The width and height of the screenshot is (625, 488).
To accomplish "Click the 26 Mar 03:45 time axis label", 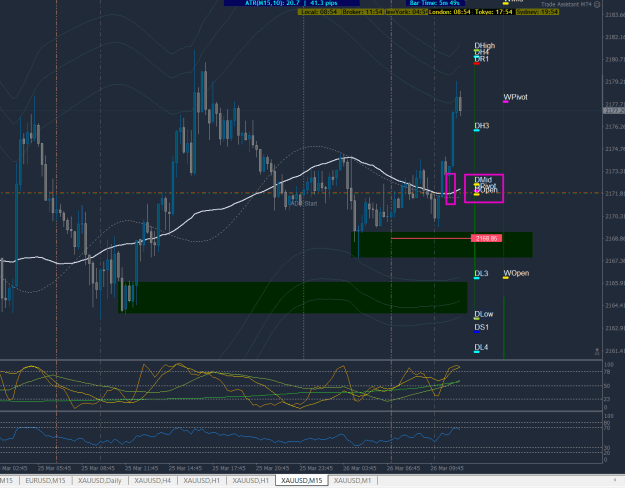I will click(x=360, y=468).
